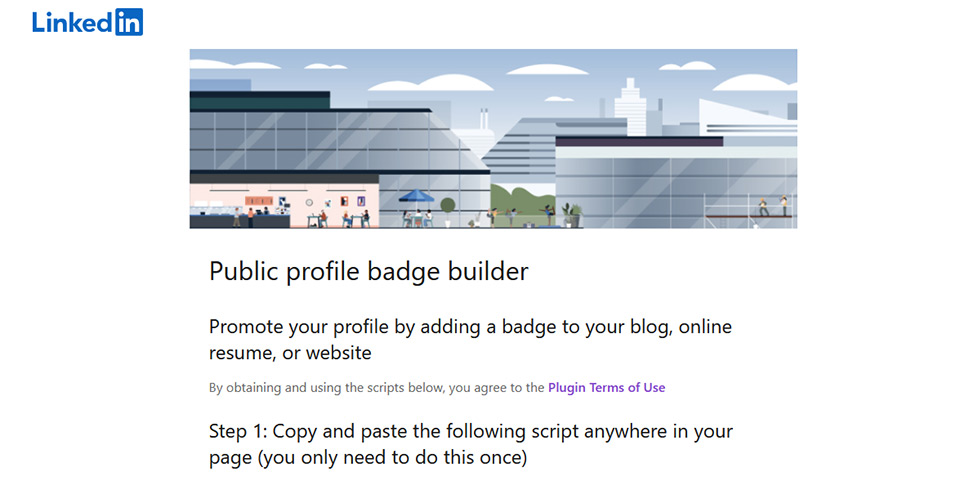Click the 'By obtaining and using the scripts' text
Viewport: 969px width, 485px height.
(377, 387)
